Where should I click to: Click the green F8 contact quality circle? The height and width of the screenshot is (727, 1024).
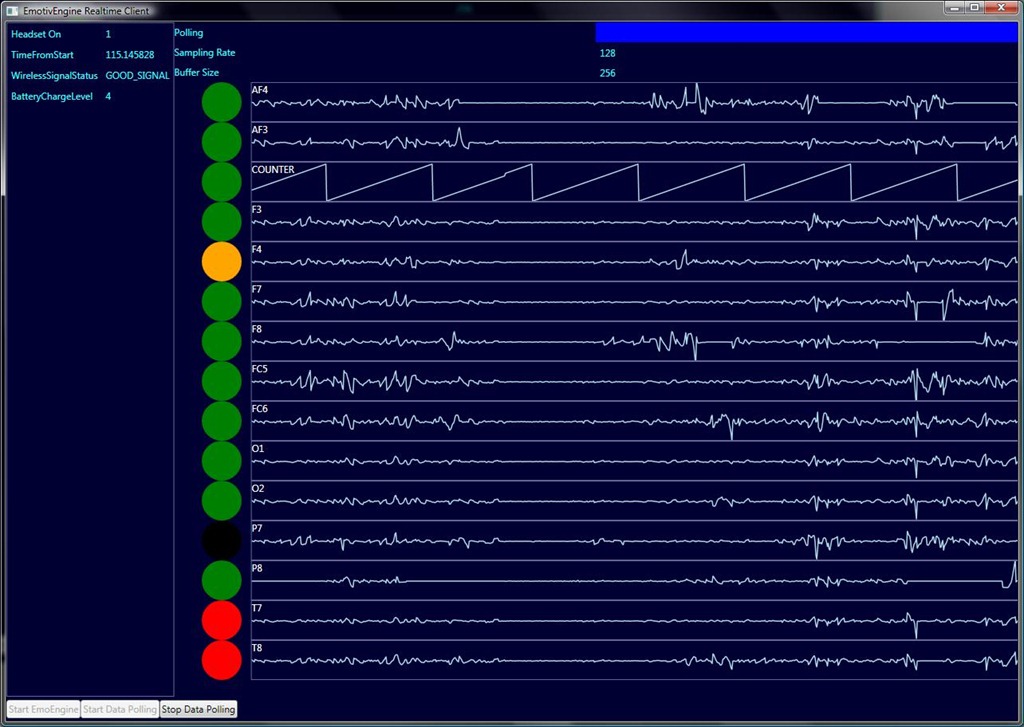pos(221,341)
